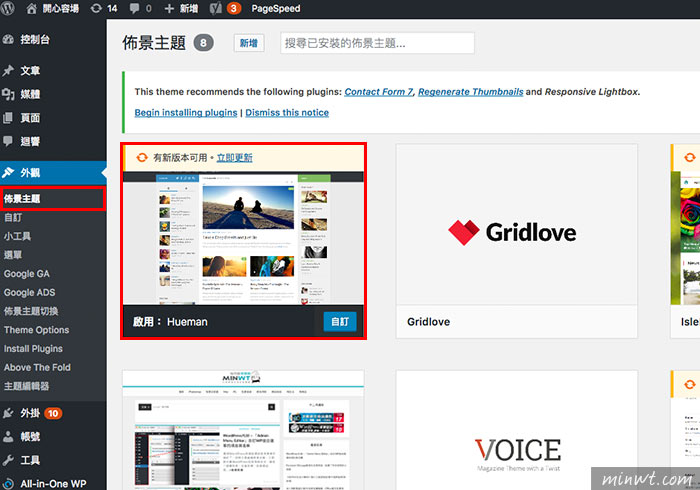Click the 外掛 plug icon

(8, 413)
